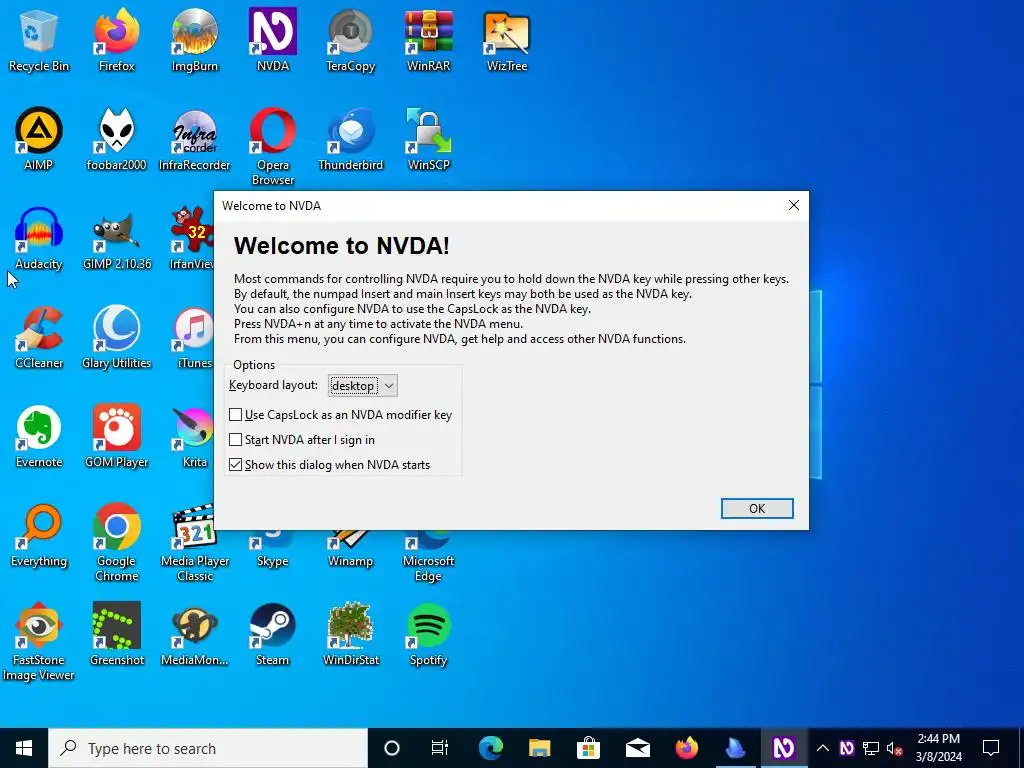Select the GIMP 2.10.36 desktop shortcut

click(117, 238)
